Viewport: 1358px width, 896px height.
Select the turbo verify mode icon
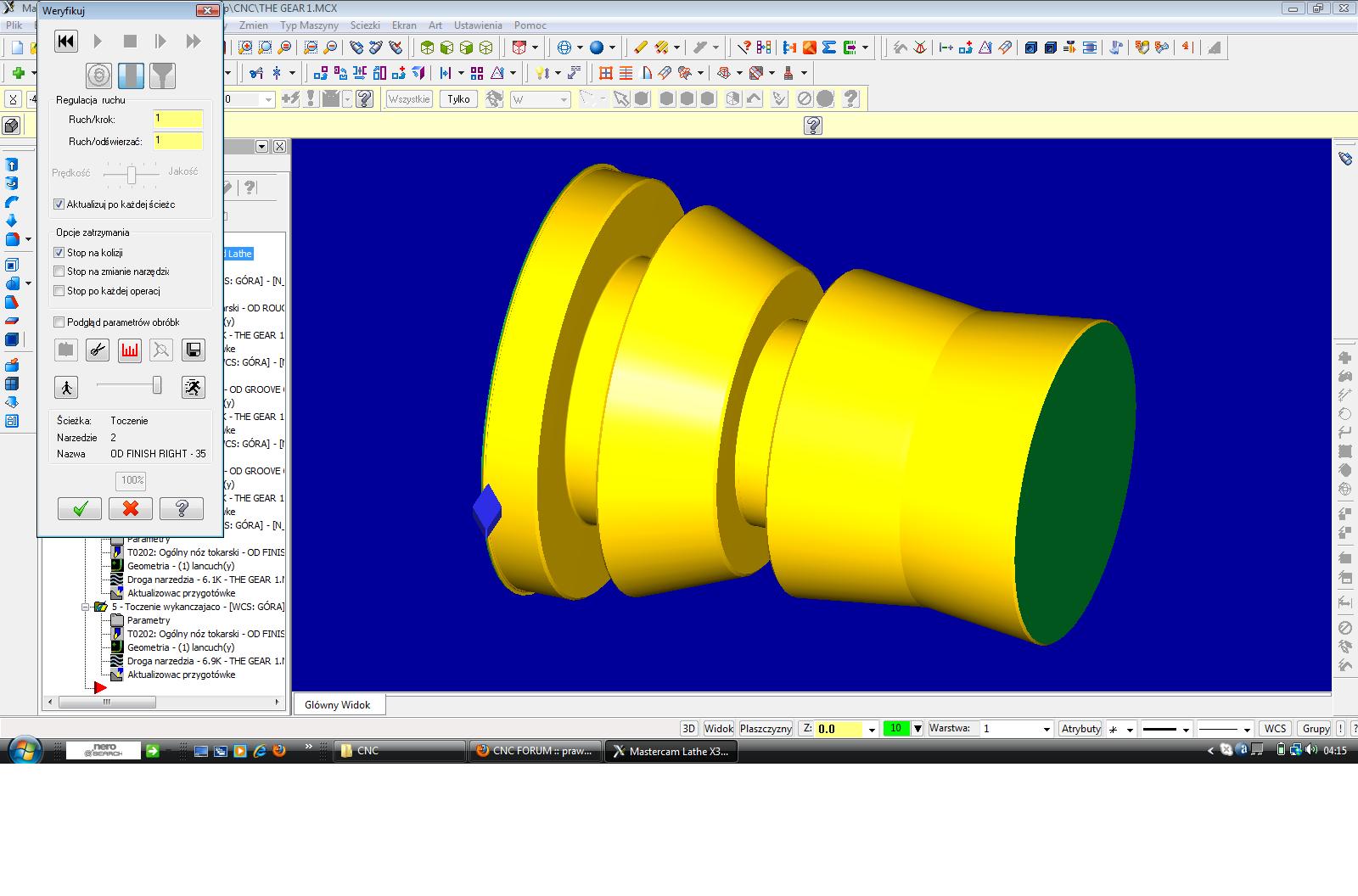[x=99, y=76]
